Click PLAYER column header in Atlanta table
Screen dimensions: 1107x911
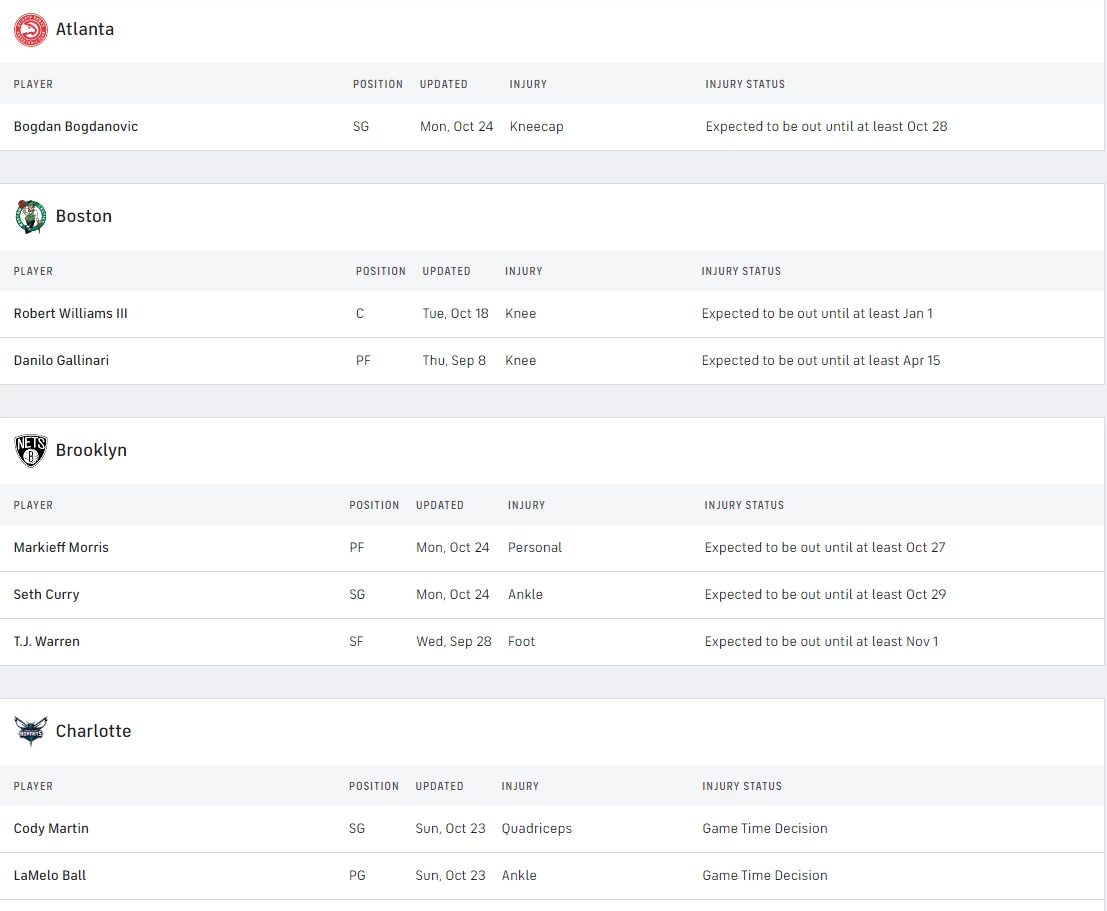pyautogui.click(x=33, y=84)
